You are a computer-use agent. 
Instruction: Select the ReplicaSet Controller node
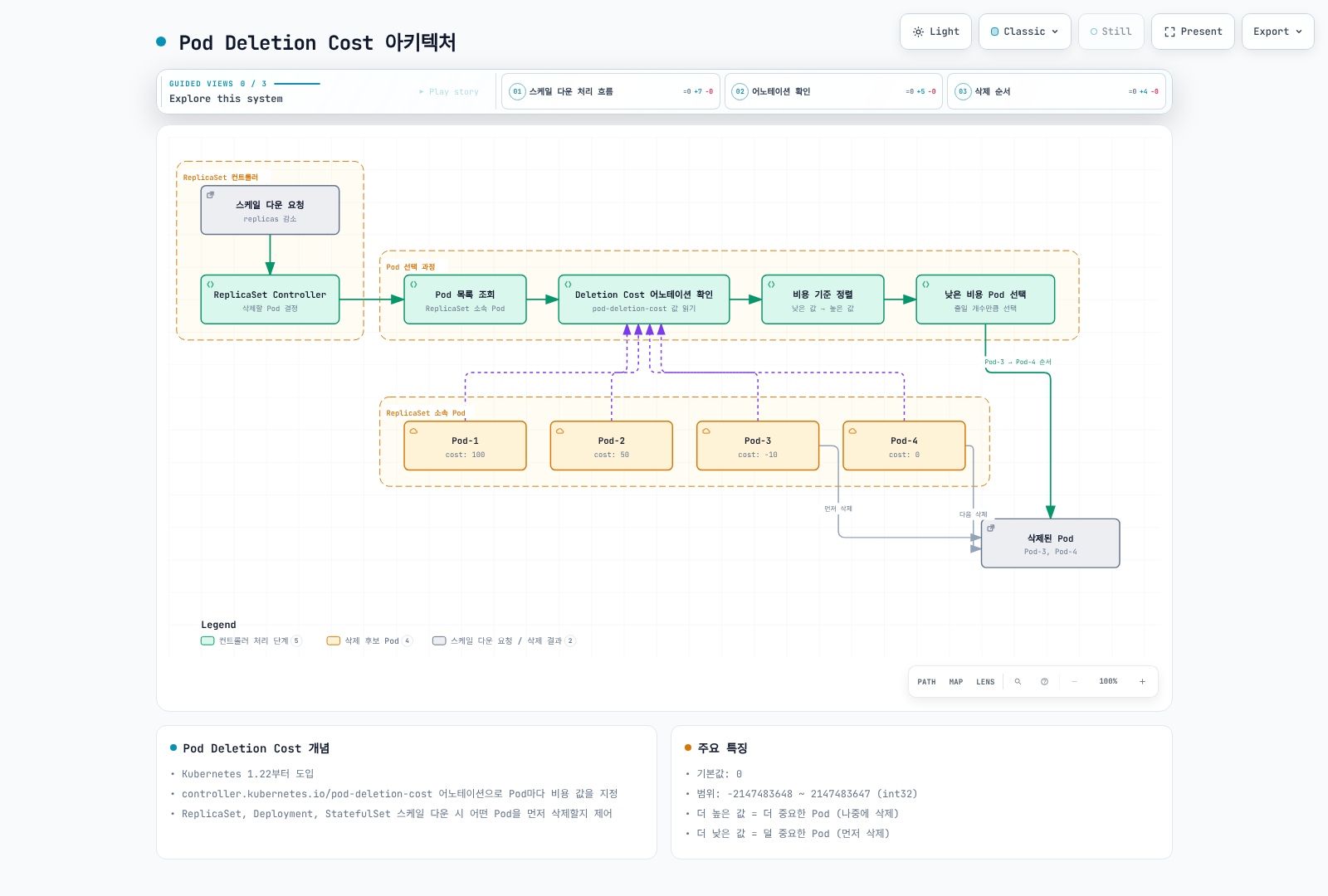[270, 299]
